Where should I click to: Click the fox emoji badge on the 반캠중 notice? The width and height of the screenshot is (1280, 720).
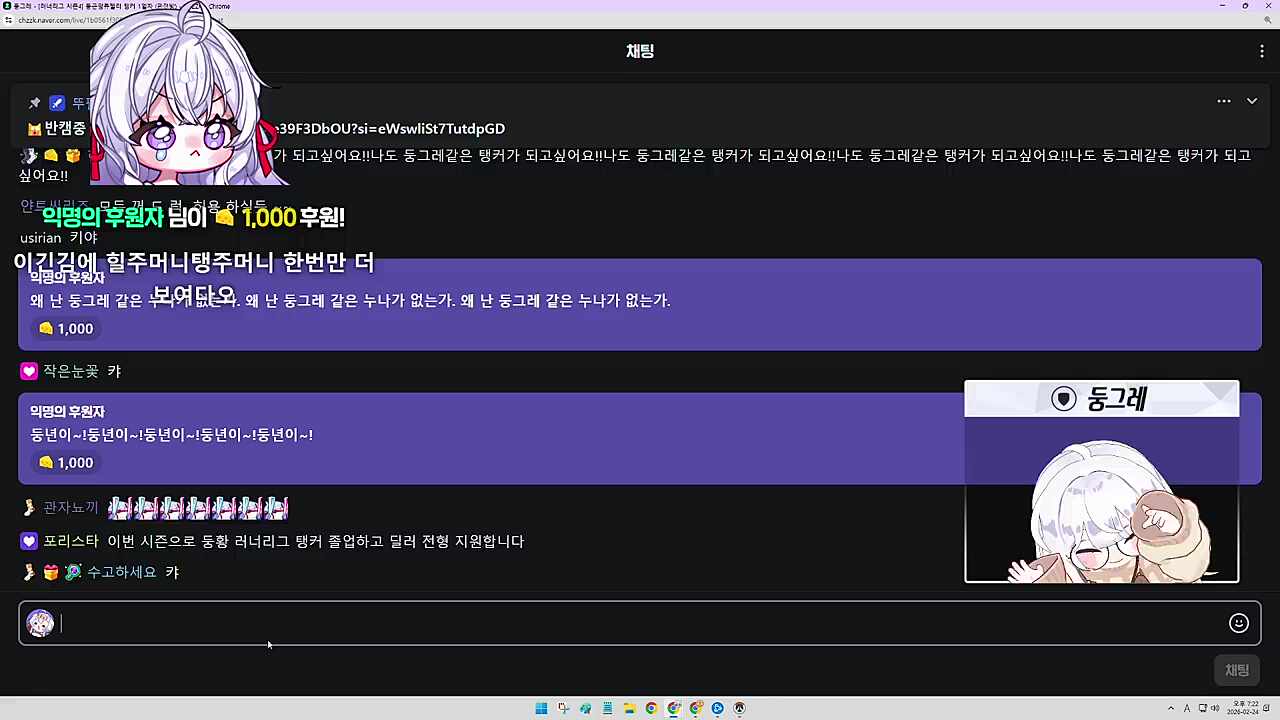click(x=35, y=129)
